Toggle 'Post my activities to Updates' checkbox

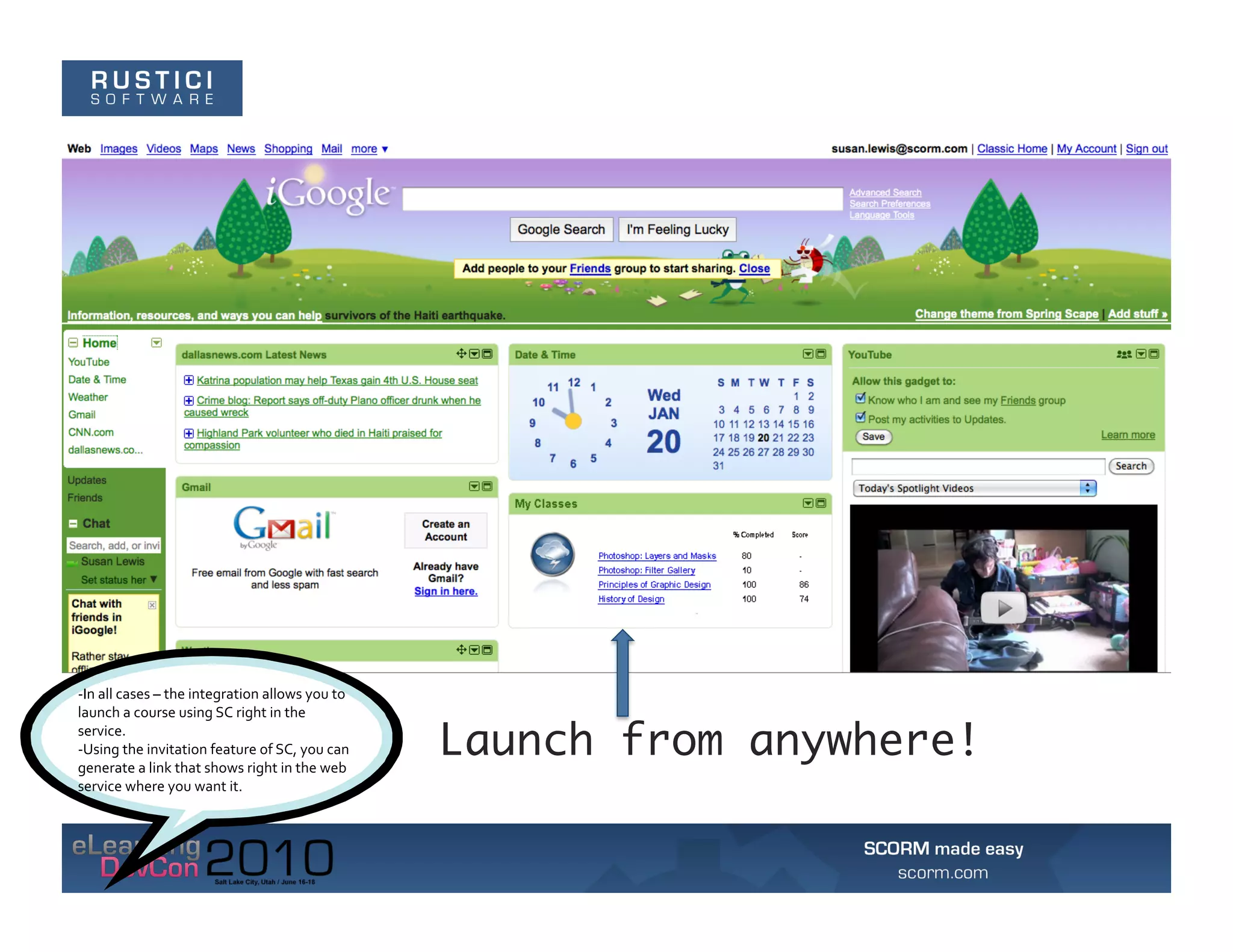[860, 418]
